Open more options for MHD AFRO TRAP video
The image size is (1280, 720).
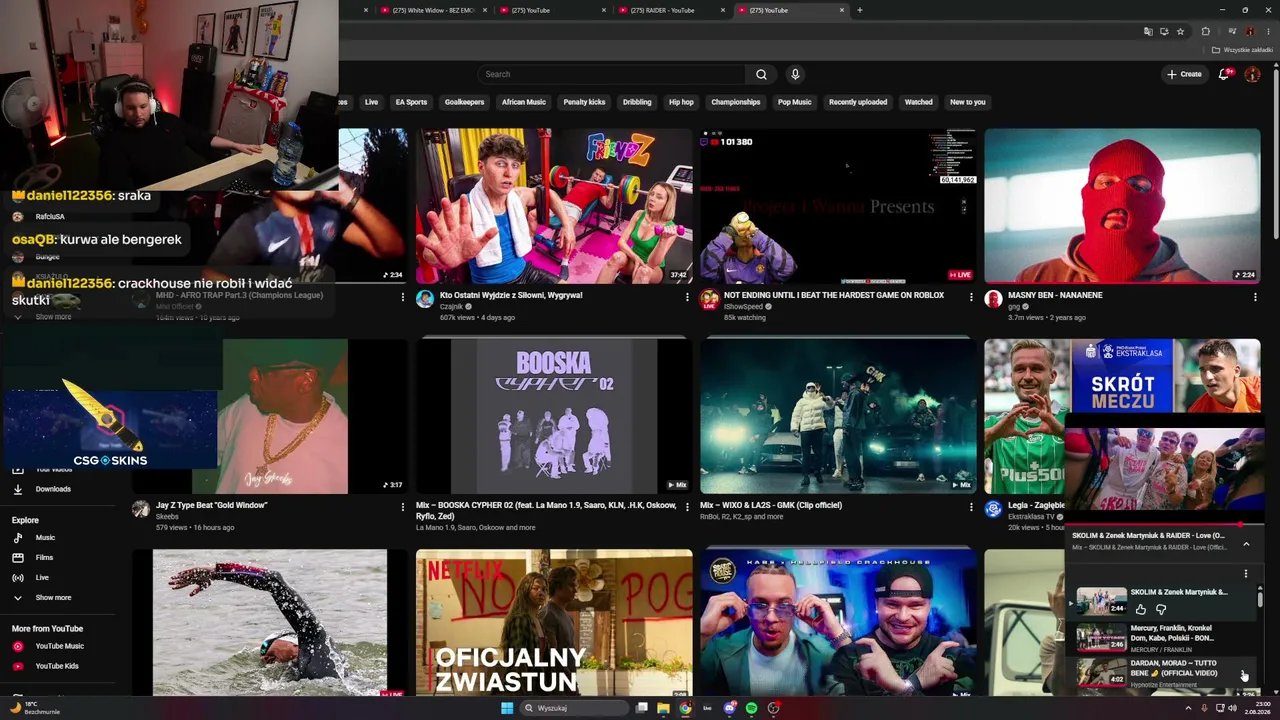tap(403, 297)
